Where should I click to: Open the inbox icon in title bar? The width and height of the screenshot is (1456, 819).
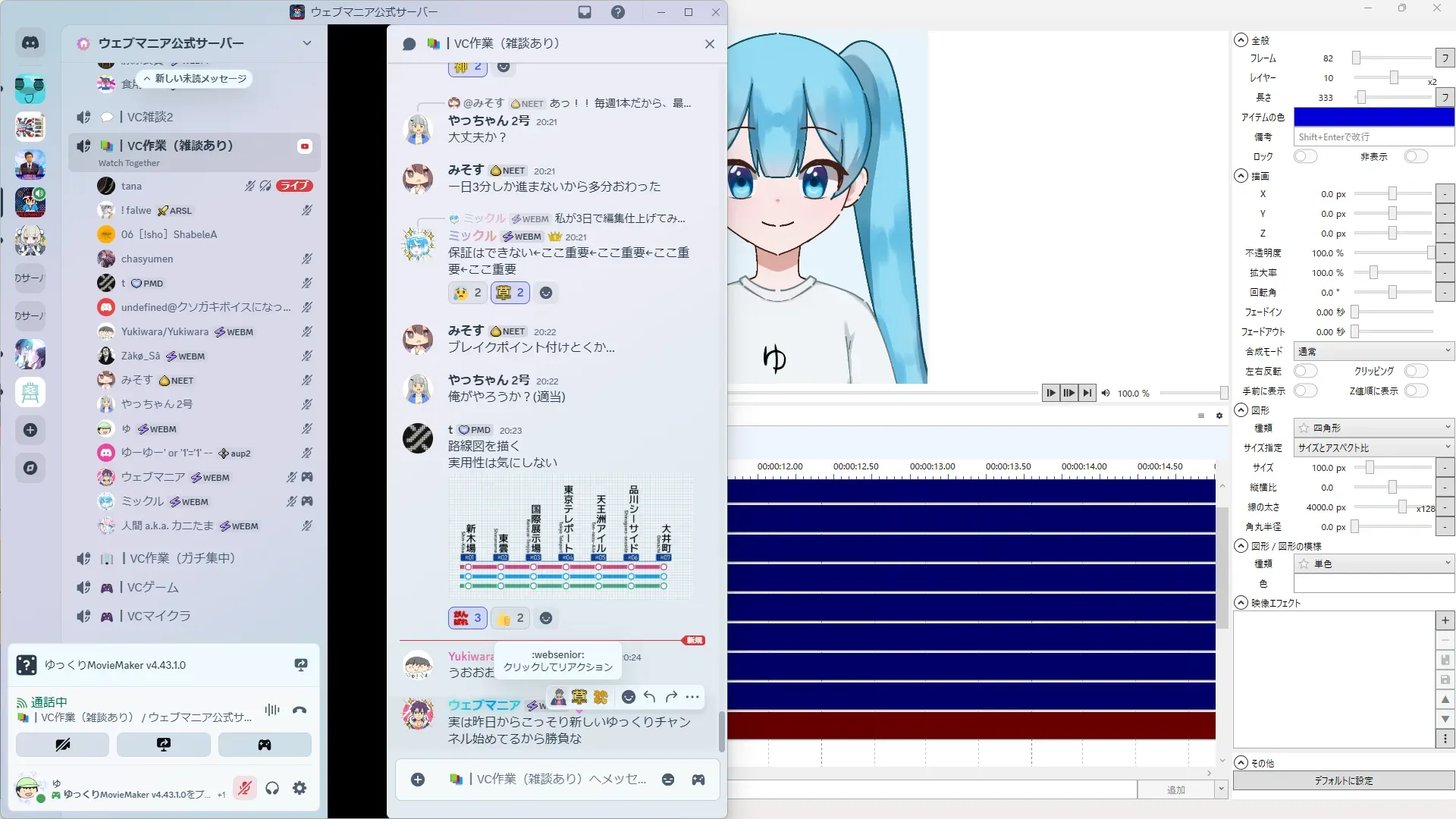[585, 12]
